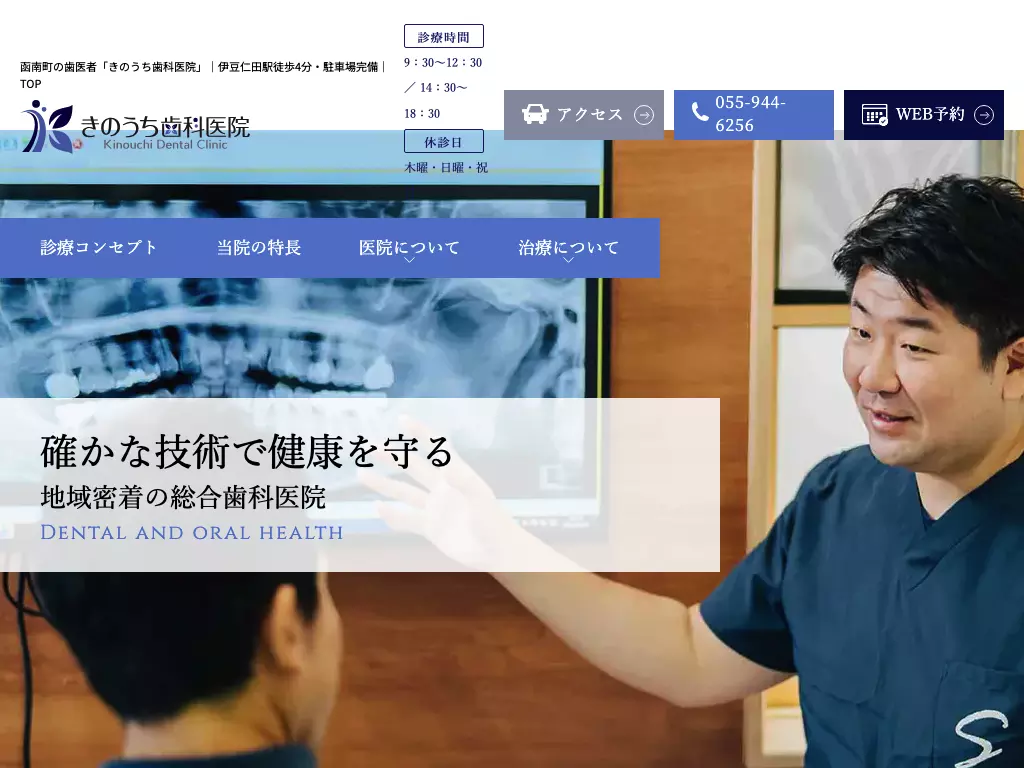The height and width of the screenshot is (768, 1024).
Task: Click the アクセス button label
Action: click(x=590, y=114)
